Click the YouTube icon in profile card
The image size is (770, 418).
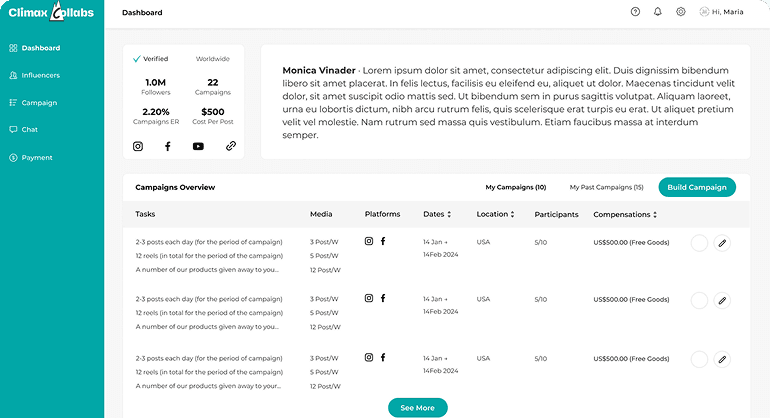click(198, 146)
